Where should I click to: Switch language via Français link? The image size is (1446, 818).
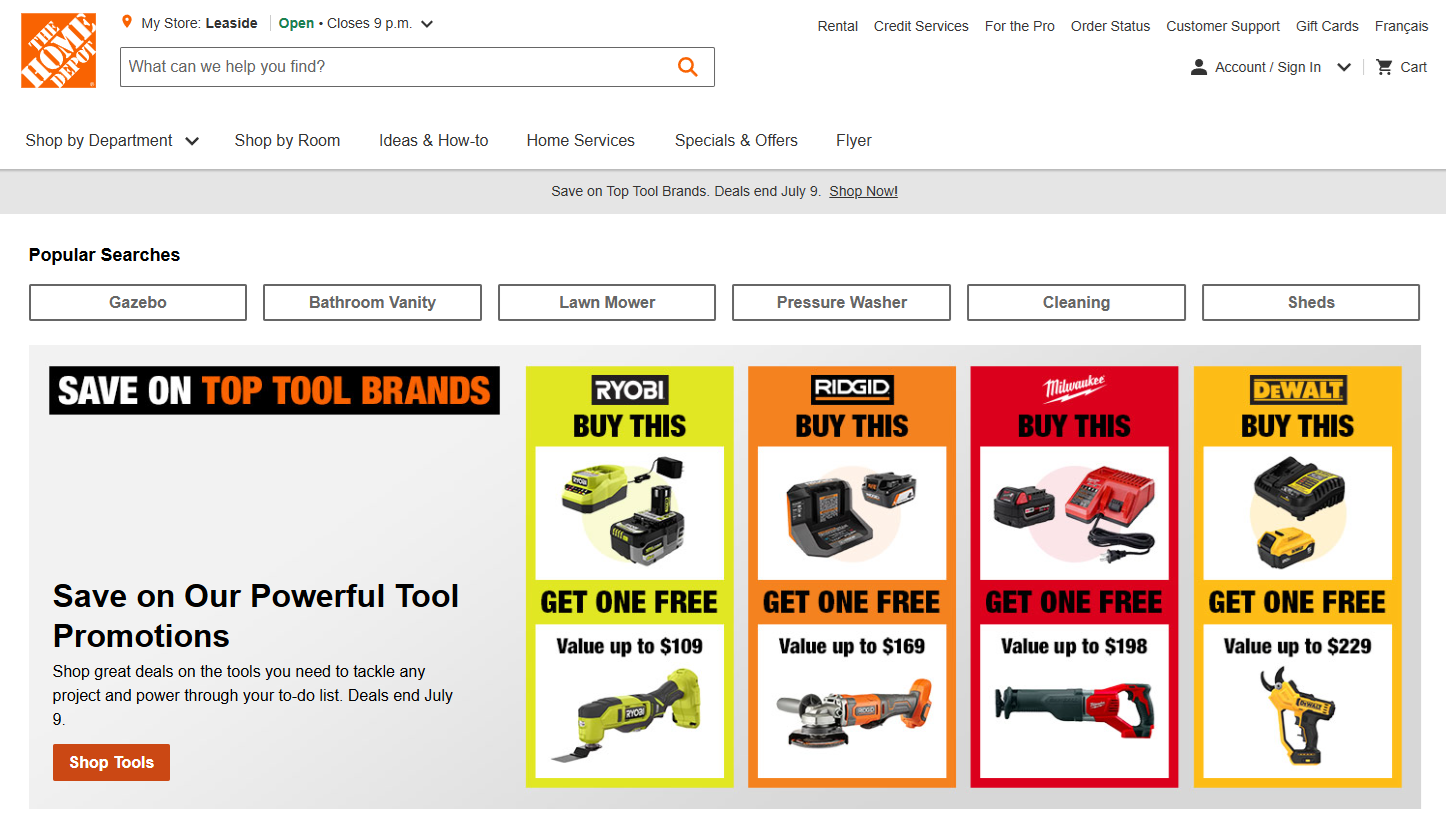[1401, 26]
